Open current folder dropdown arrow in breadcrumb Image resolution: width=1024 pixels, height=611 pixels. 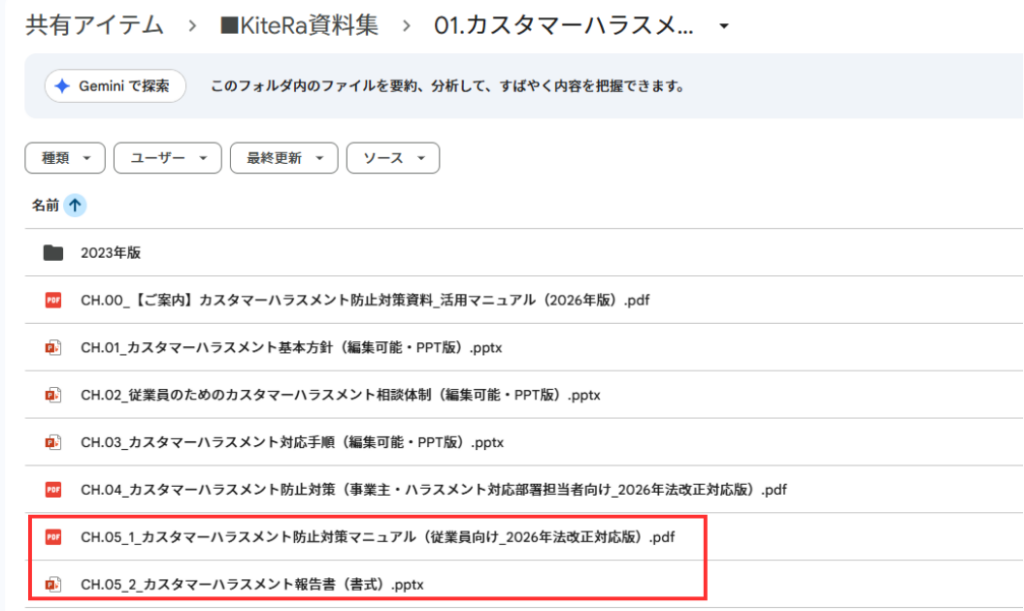724,27
